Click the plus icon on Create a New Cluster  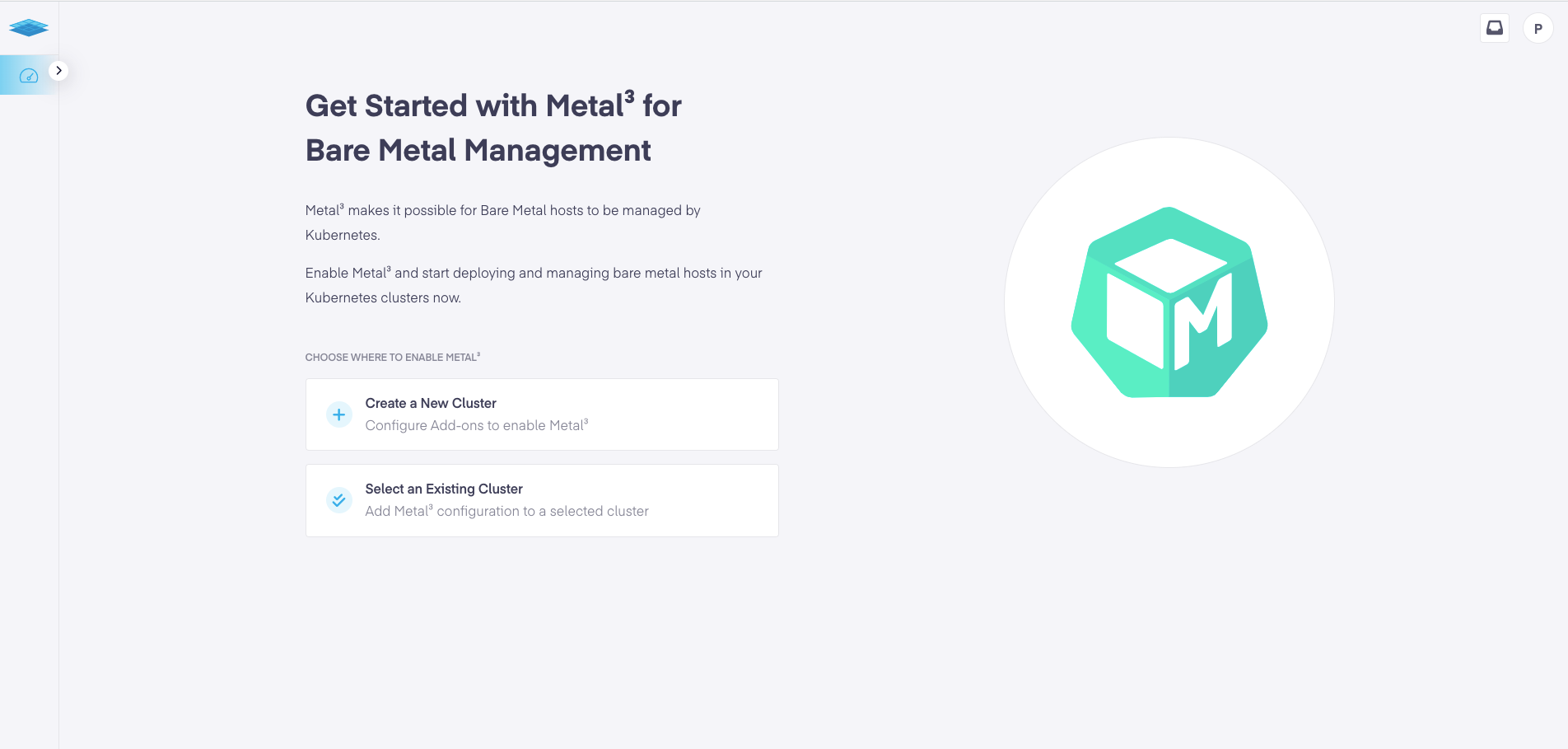(338, 414)
